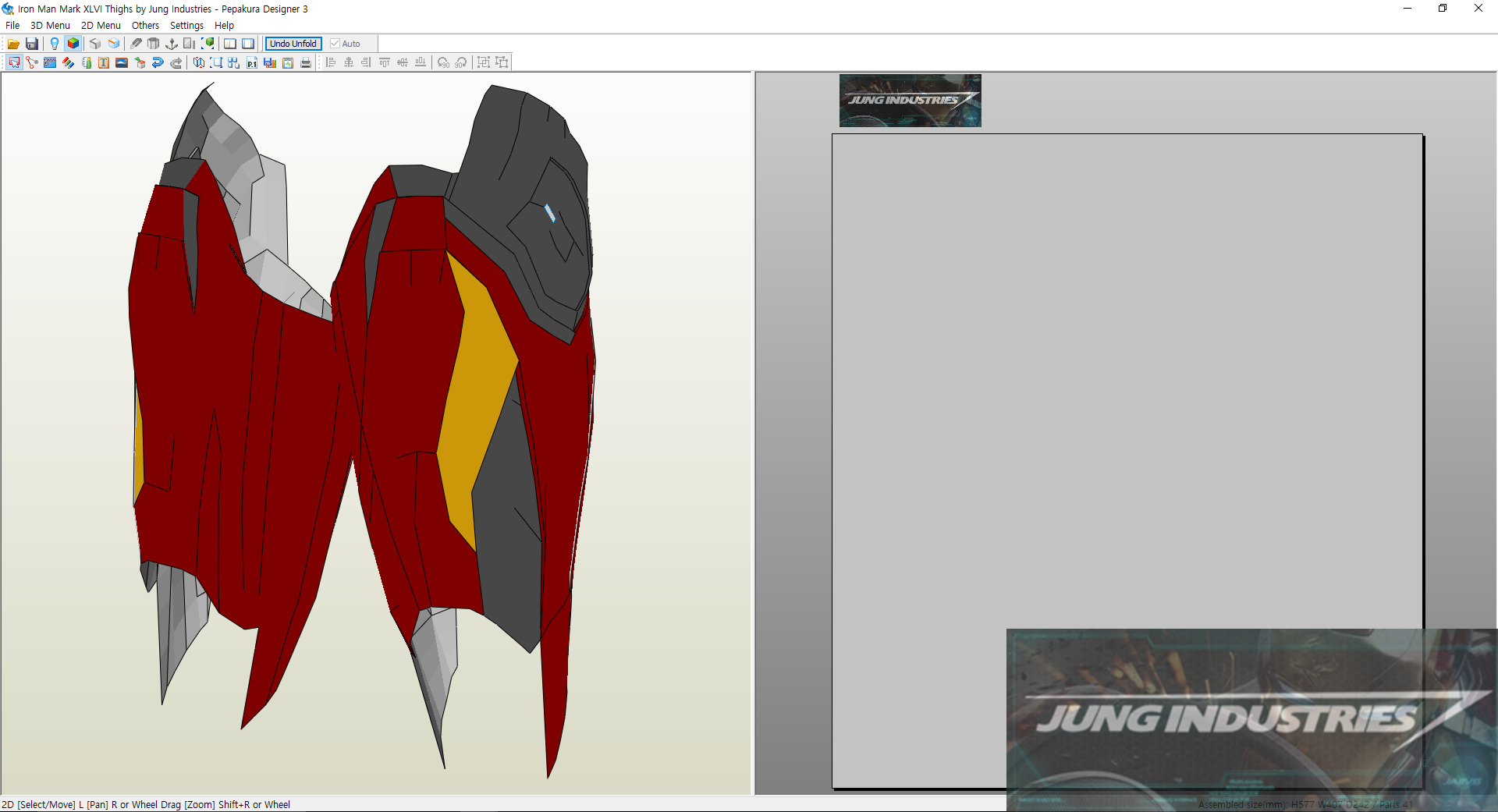Align parts to bottom icon

point(421,62)
